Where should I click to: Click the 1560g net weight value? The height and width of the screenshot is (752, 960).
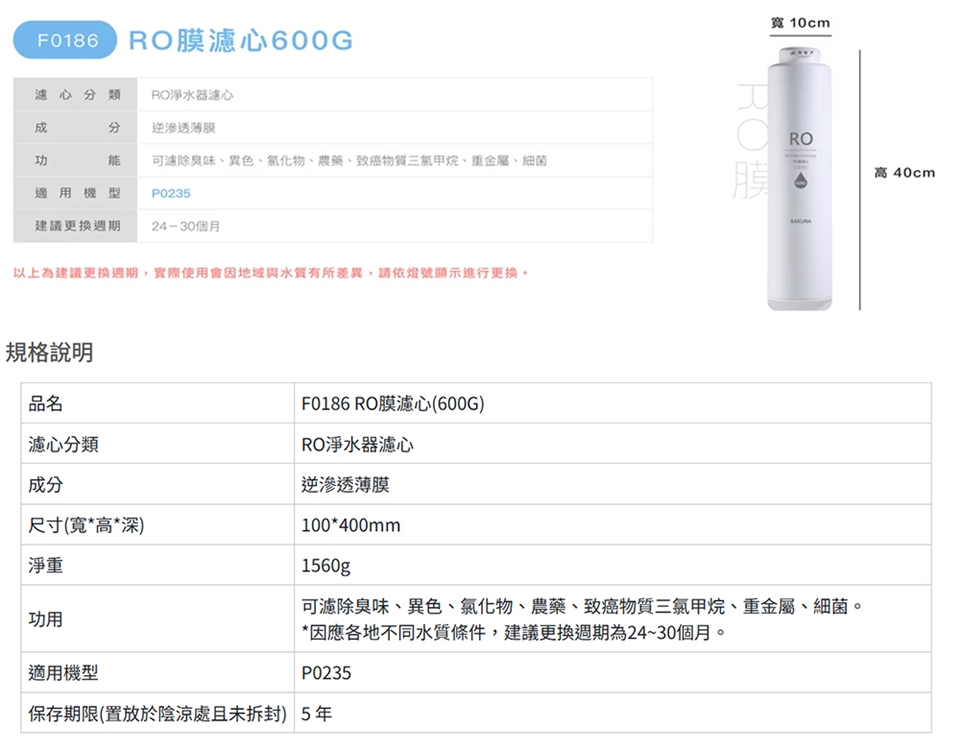pyautogui.click(x=326, y=566)
